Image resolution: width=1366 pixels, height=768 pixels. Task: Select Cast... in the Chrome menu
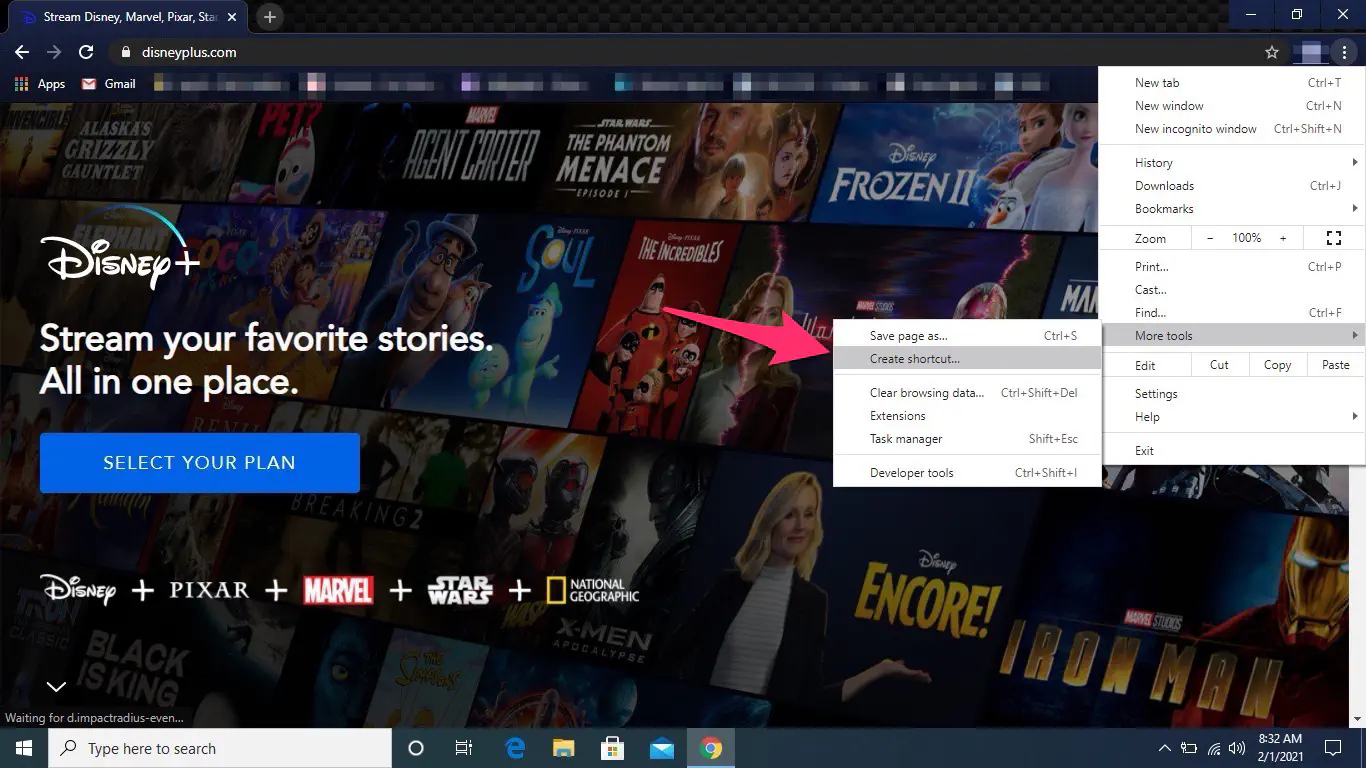1232,290
